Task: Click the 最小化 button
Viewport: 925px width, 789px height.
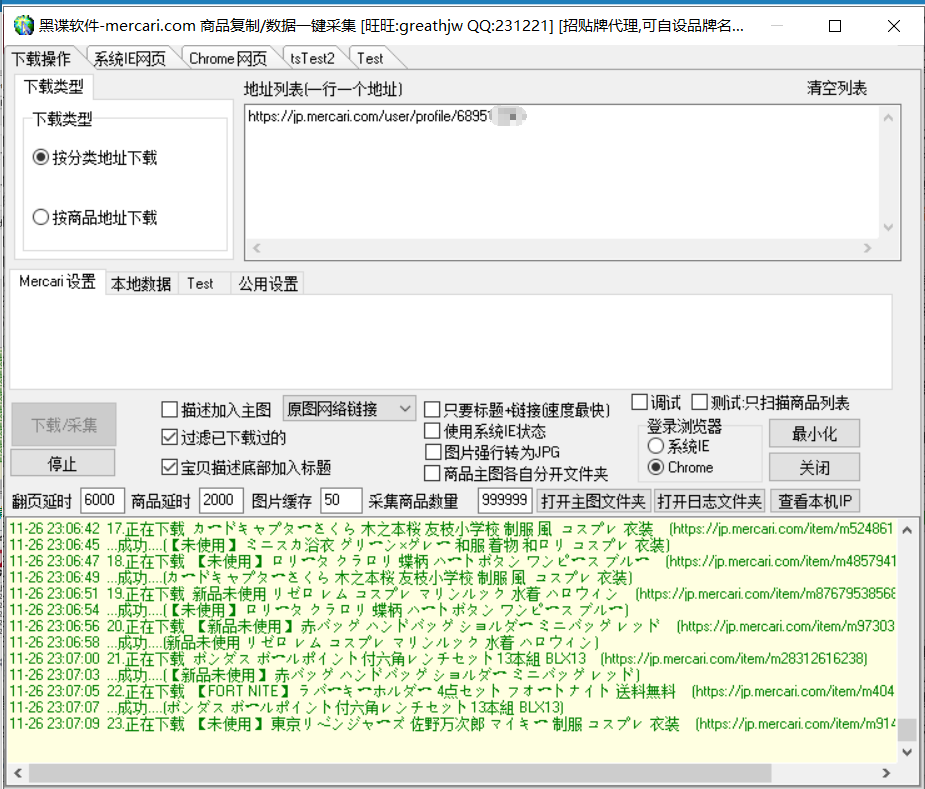Action: 814,434
